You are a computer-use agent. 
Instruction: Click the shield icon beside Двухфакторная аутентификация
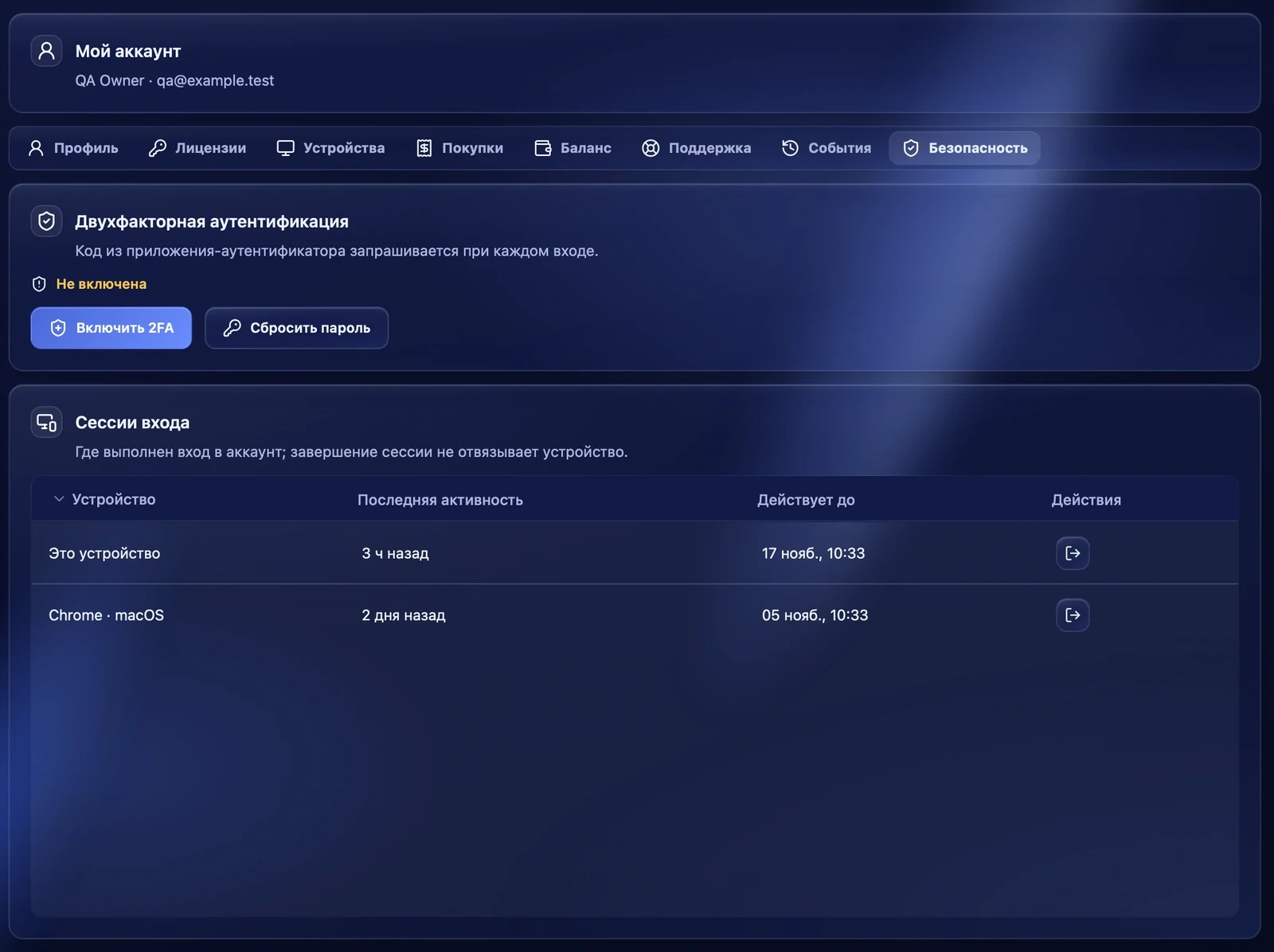(x=46, y=221)
